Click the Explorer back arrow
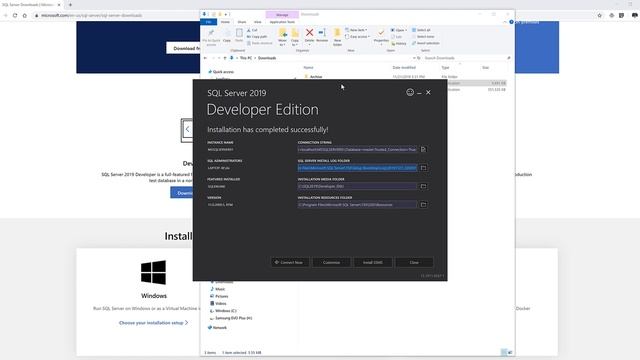This screenshot has width=640, height=360. [x=205, y=58]
